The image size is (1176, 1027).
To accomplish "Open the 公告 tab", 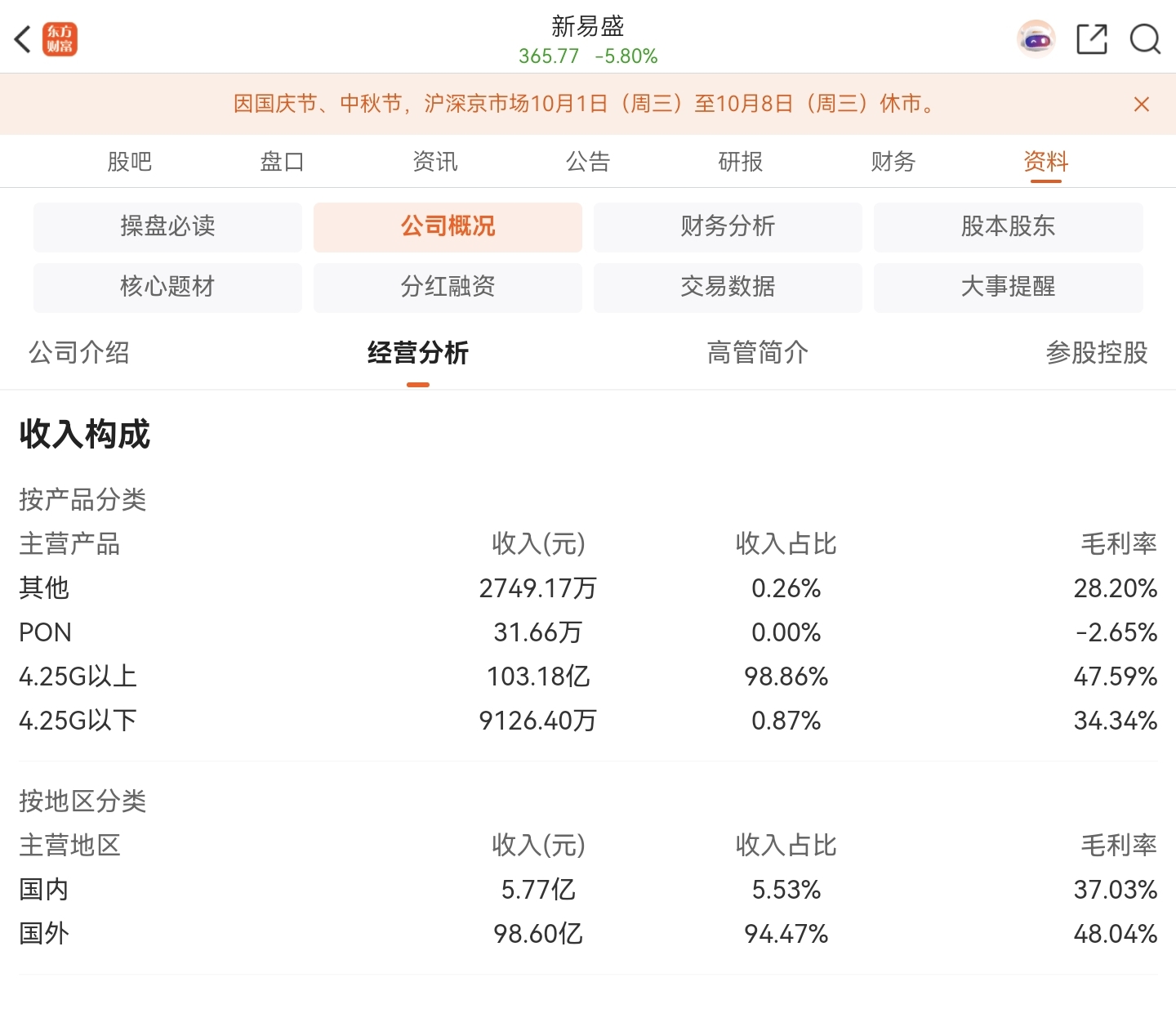I will pos(588,162).
